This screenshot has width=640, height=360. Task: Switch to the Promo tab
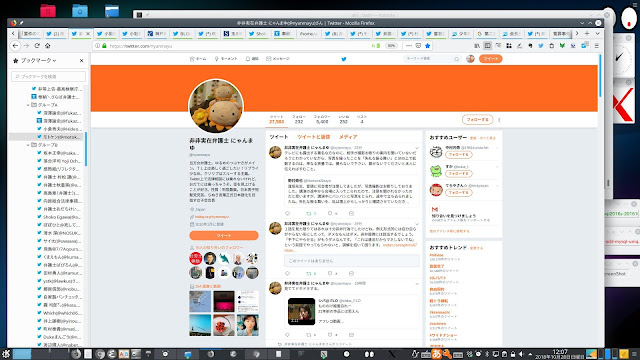pos(308,33)
